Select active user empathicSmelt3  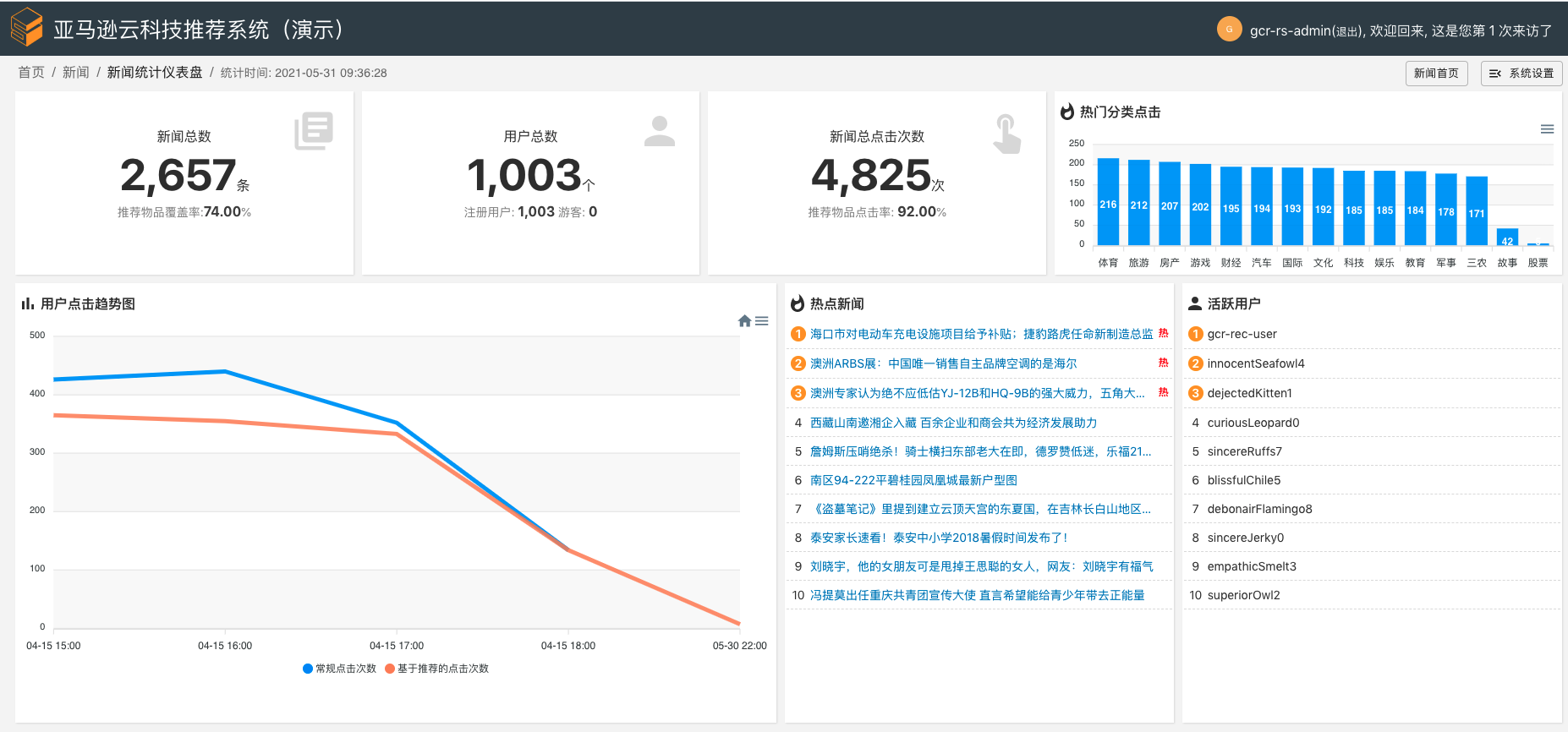point(1252,566)
